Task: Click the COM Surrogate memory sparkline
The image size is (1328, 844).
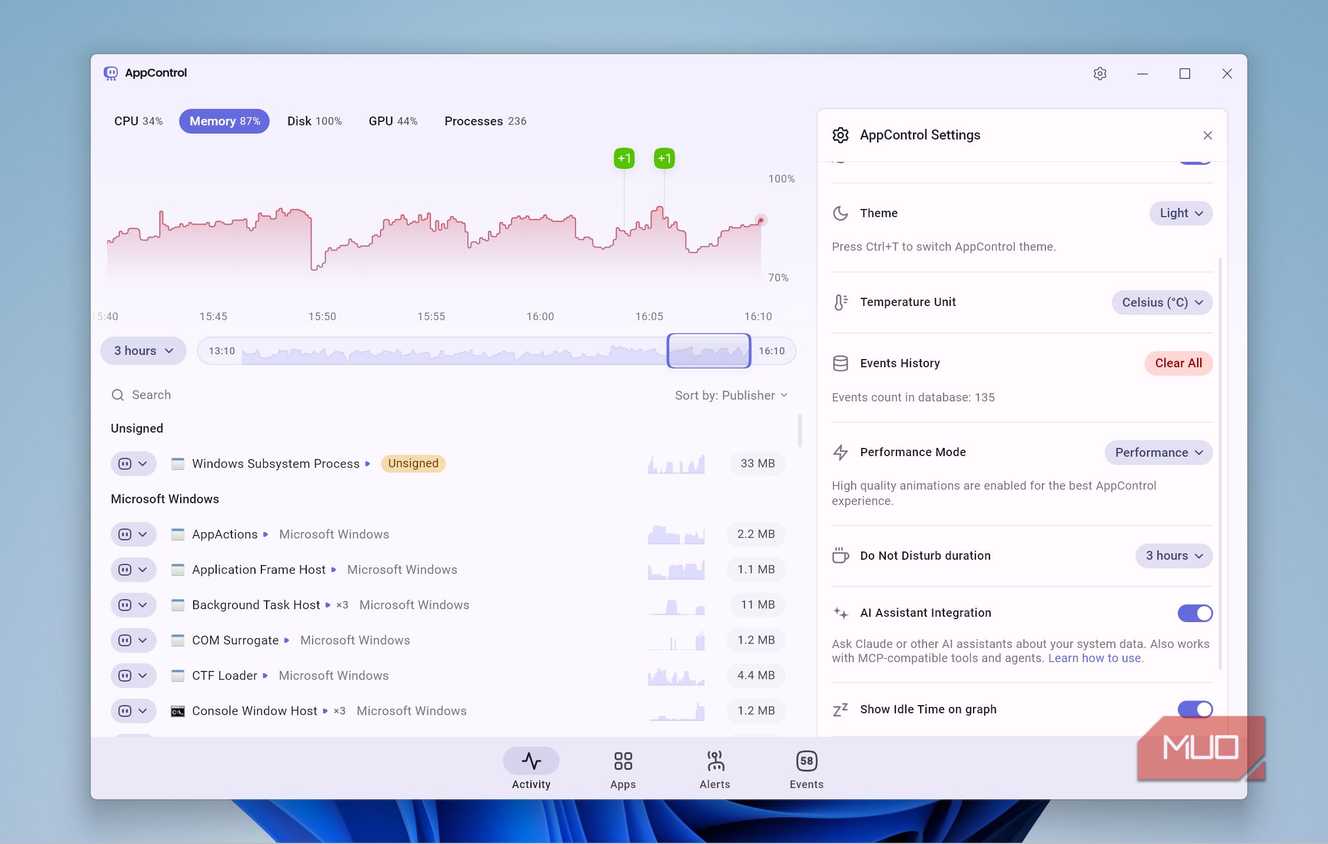Action: point(677,640)
